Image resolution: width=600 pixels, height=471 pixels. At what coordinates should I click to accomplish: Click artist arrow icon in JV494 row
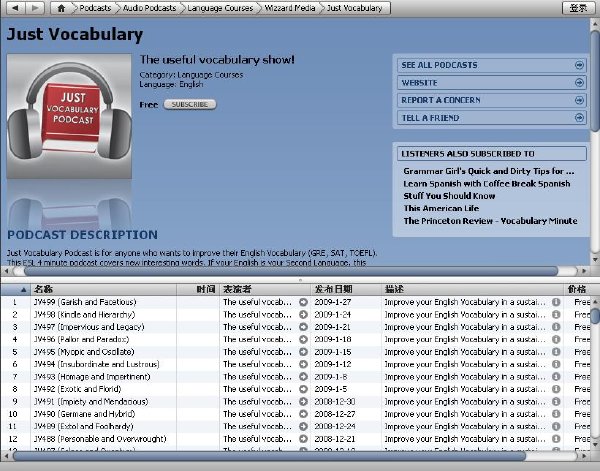303,364
